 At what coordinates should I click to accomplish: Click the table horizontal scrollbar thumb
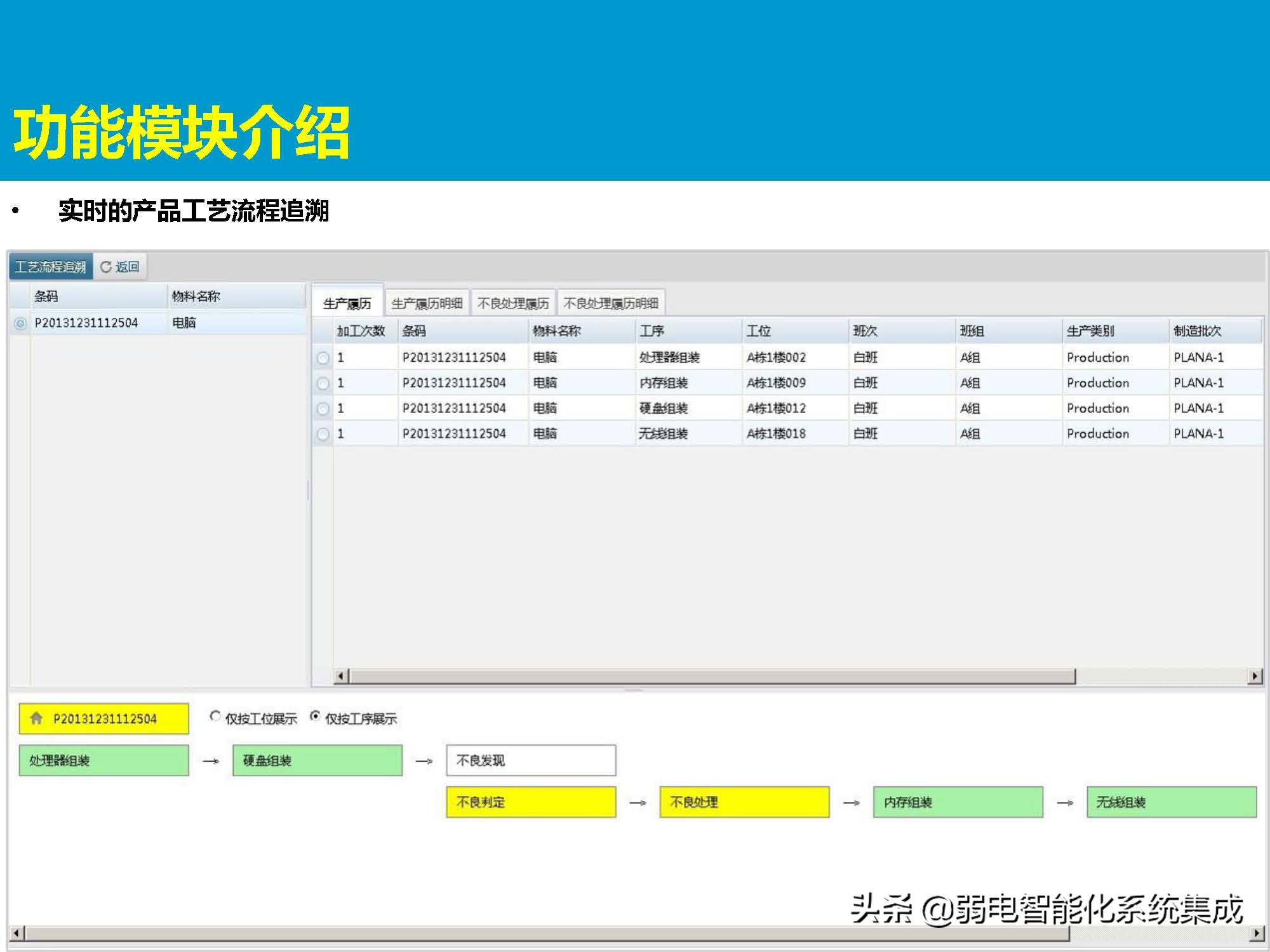tap(712, 677)
